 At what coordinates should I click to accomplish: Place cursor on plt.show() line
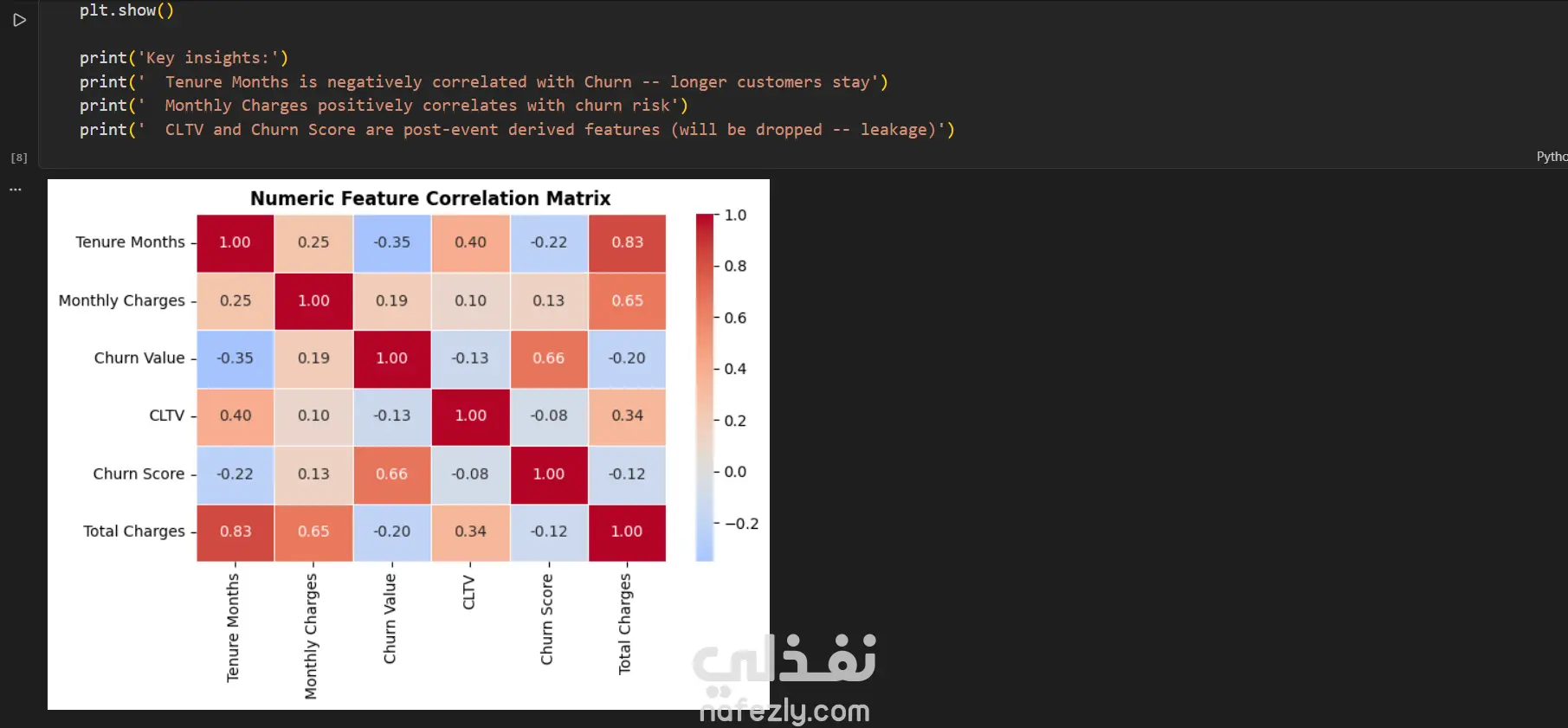pos(126,10)
